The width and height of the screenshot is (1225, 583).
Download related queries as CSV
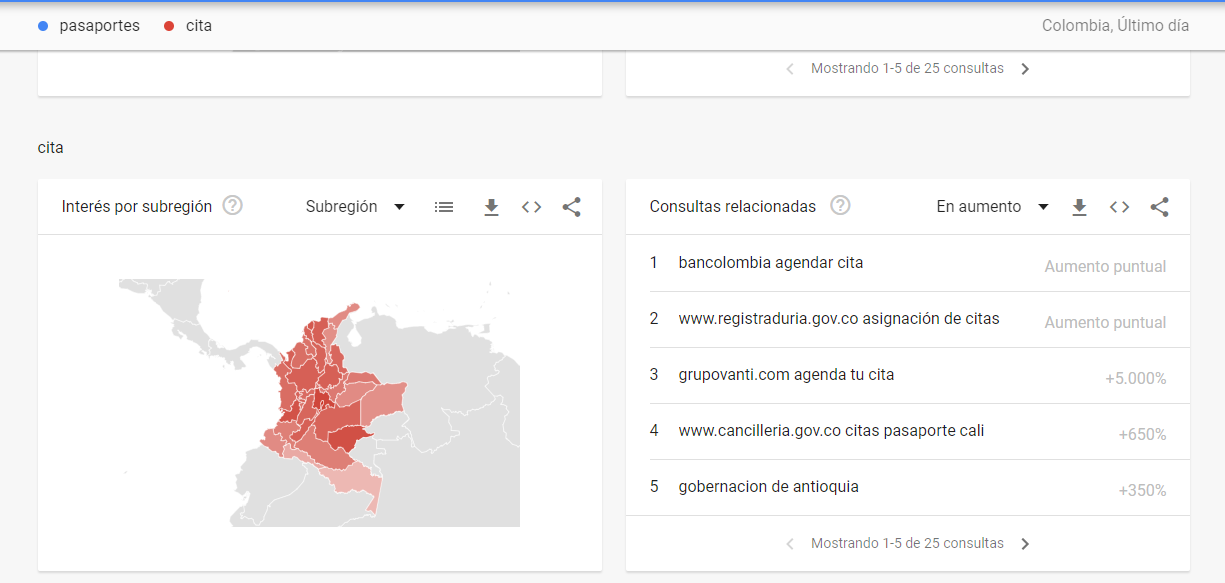1079,207
